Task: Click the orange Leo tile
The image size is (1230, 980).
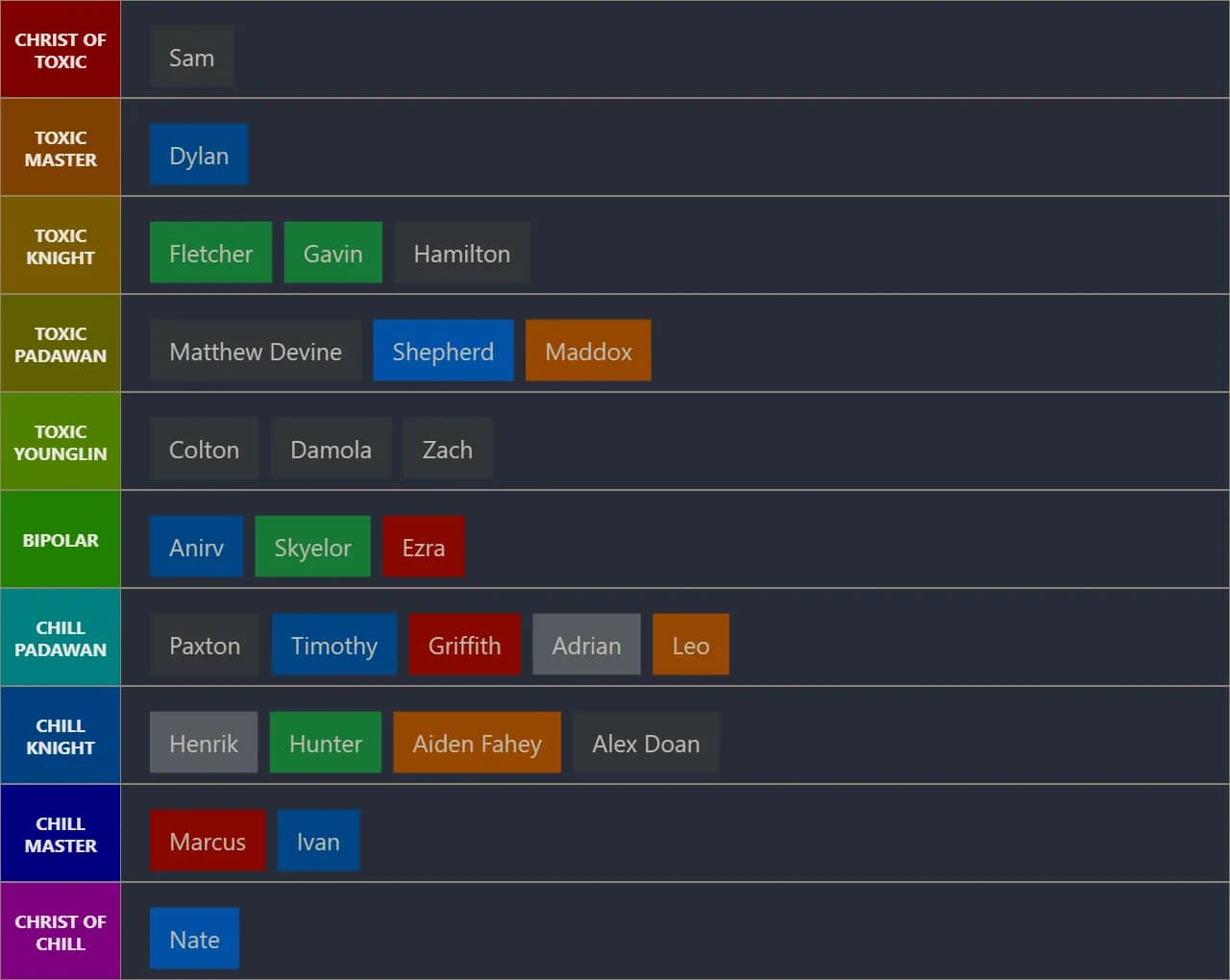Action: point(690,646)
